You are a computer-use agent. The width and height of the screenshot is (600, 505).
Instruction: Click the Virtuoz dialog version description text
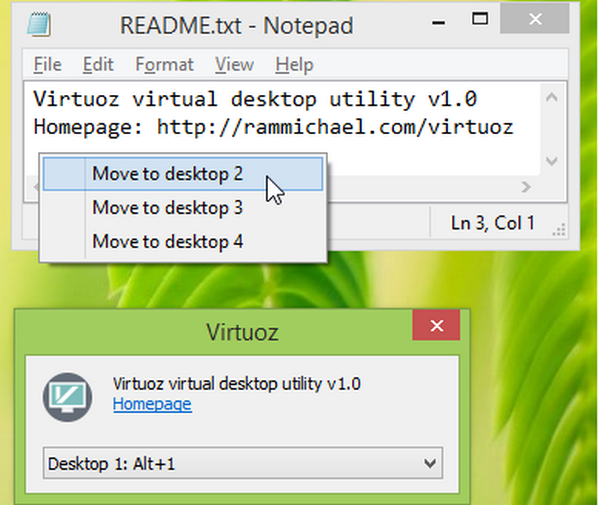236,383
